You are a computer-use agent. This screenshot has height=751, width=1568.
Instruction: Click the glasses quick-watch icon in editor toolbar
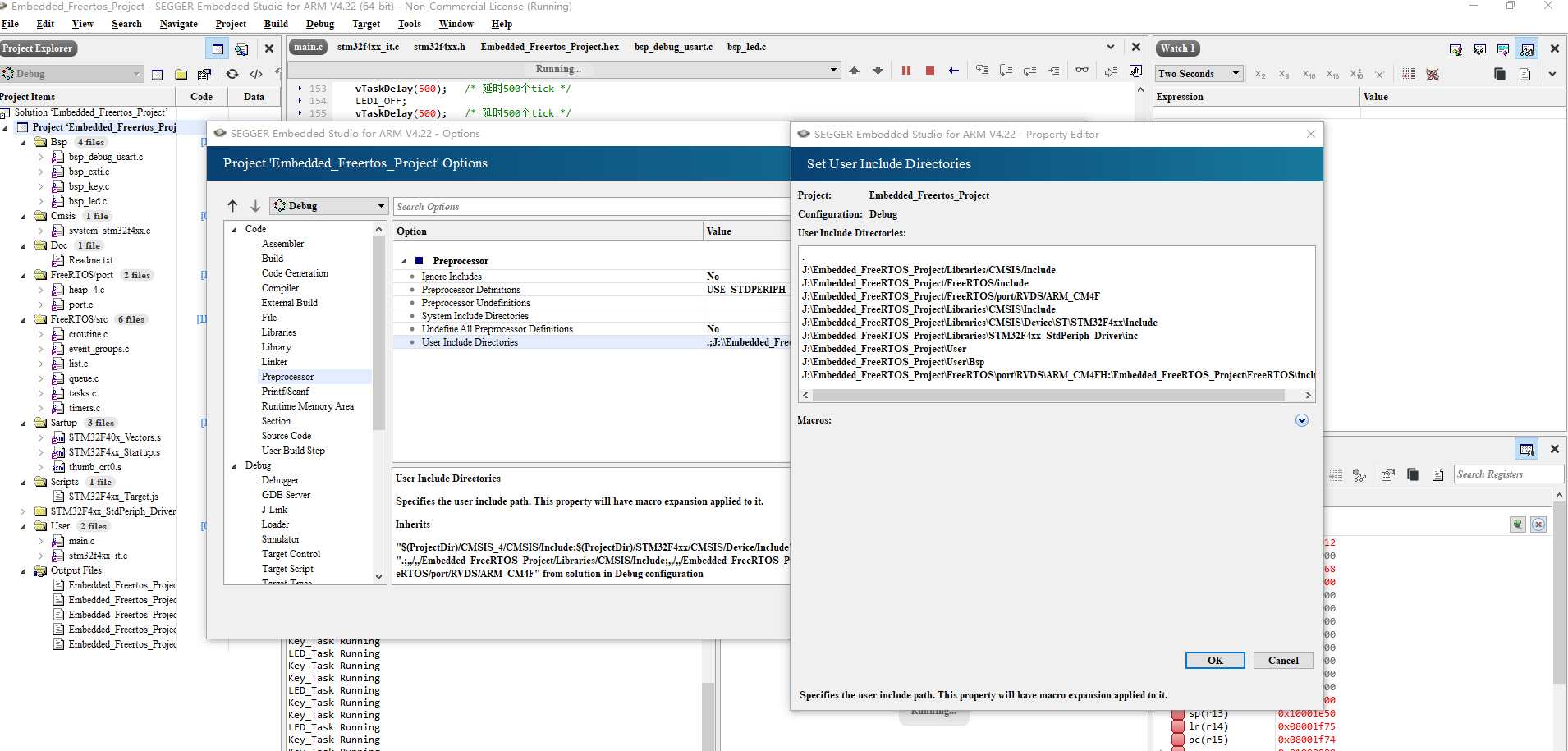[x=1082, y=71]
